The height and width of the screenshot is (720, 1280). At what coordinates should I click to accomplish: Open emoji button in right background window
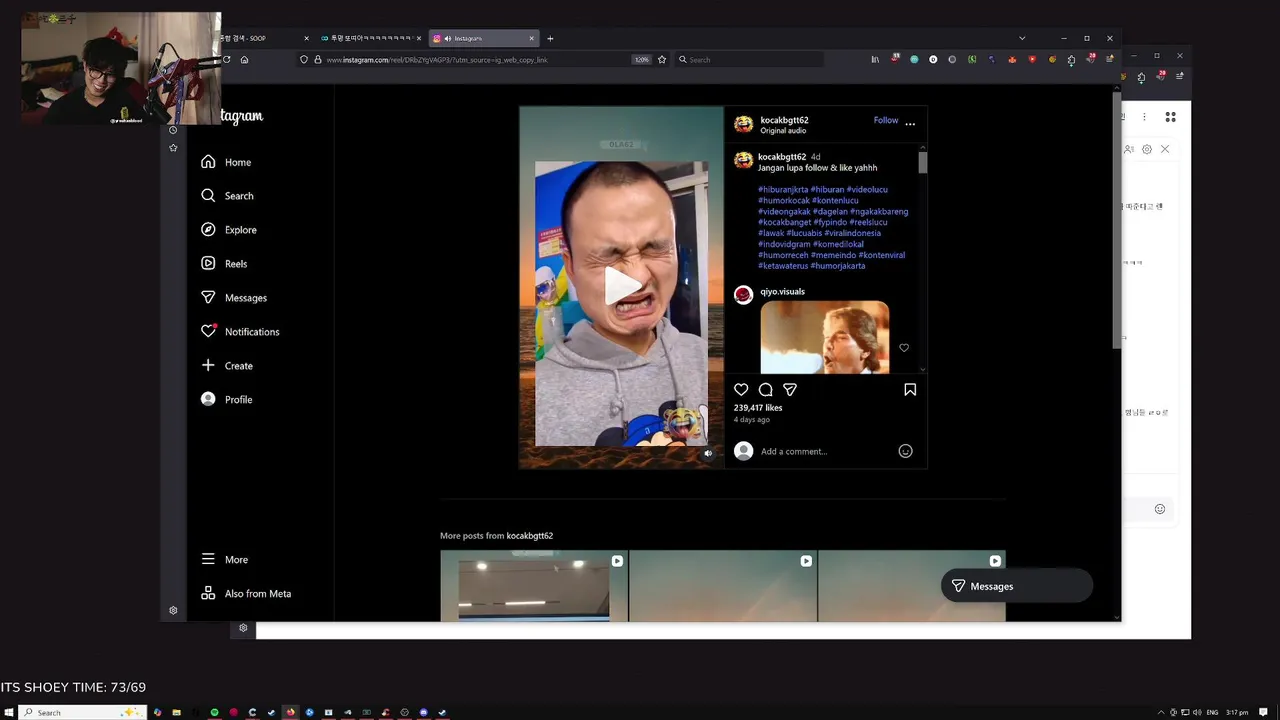[x=1160, y=509]
